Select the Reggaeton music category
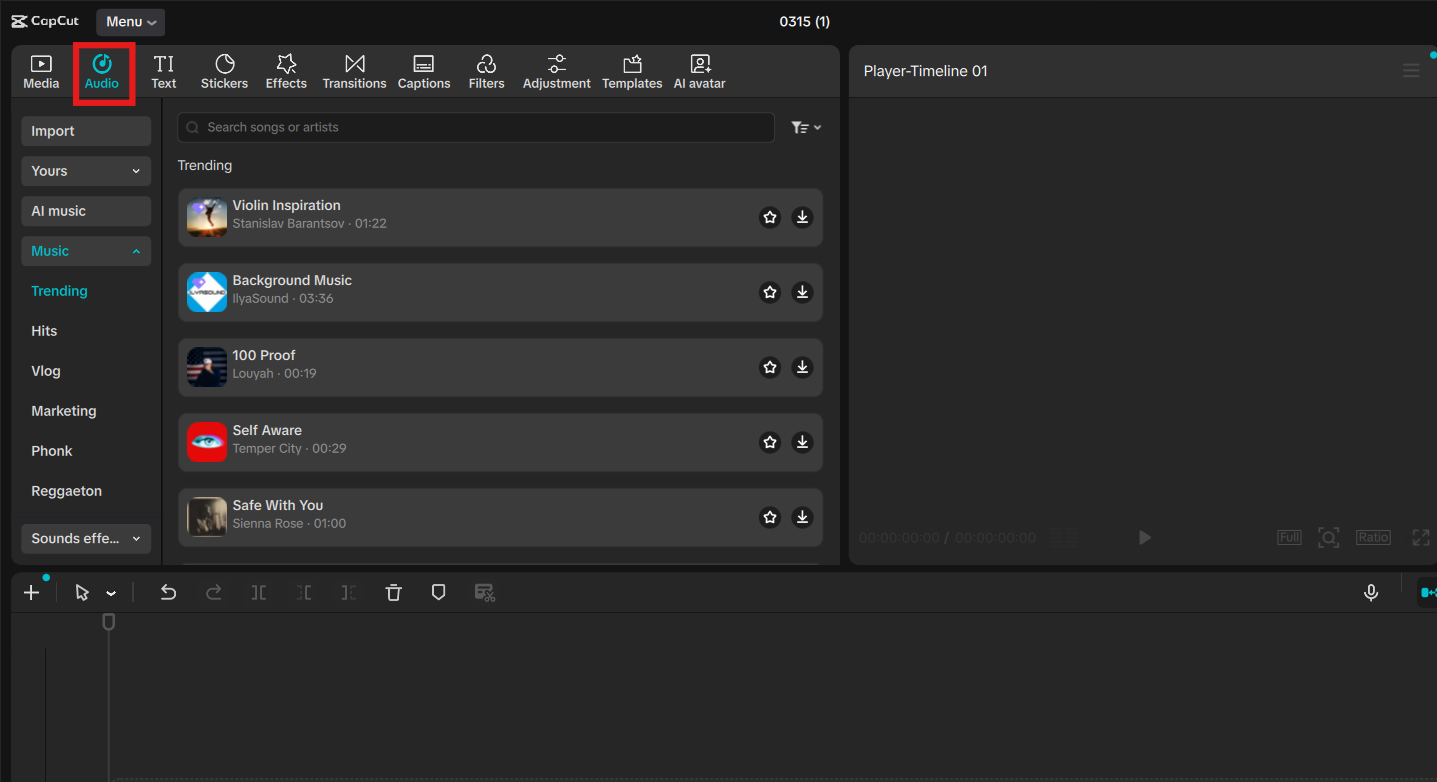This screenshot has width=1437, height=782. tap(66, 491)
